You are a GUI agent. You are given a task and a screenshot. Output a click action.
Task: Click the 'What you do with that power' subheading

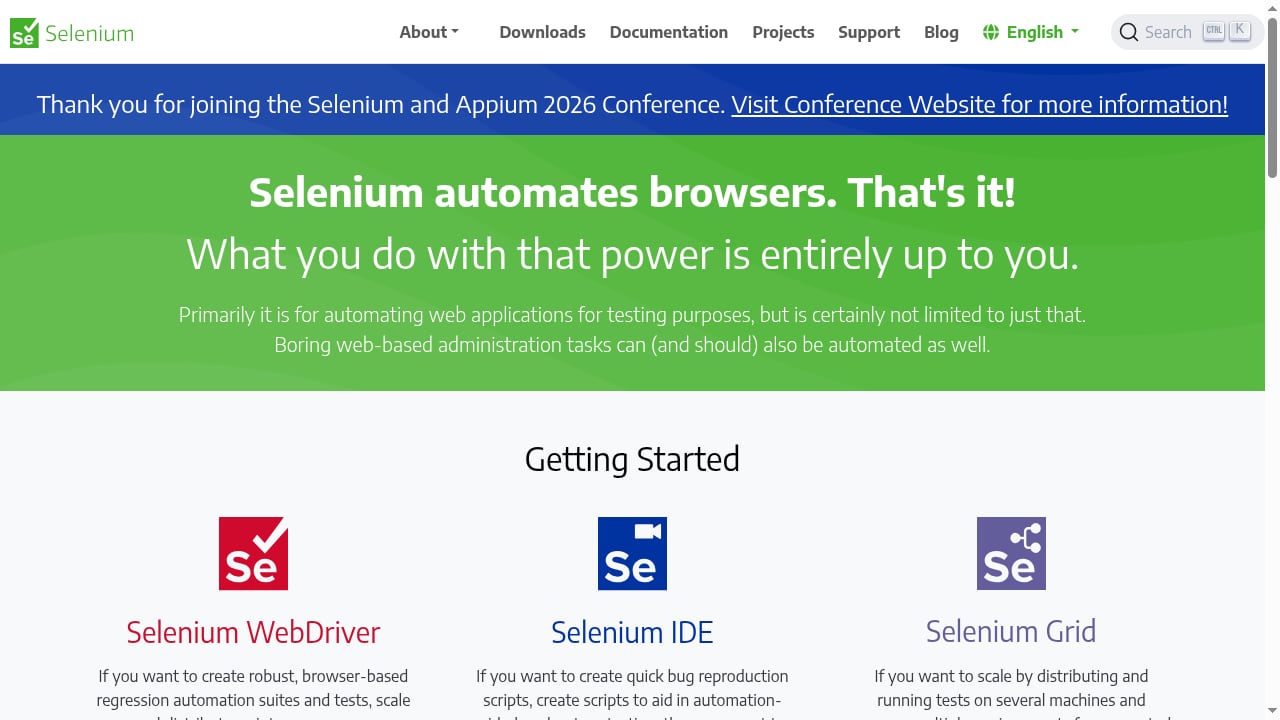[x=632, y=255]
